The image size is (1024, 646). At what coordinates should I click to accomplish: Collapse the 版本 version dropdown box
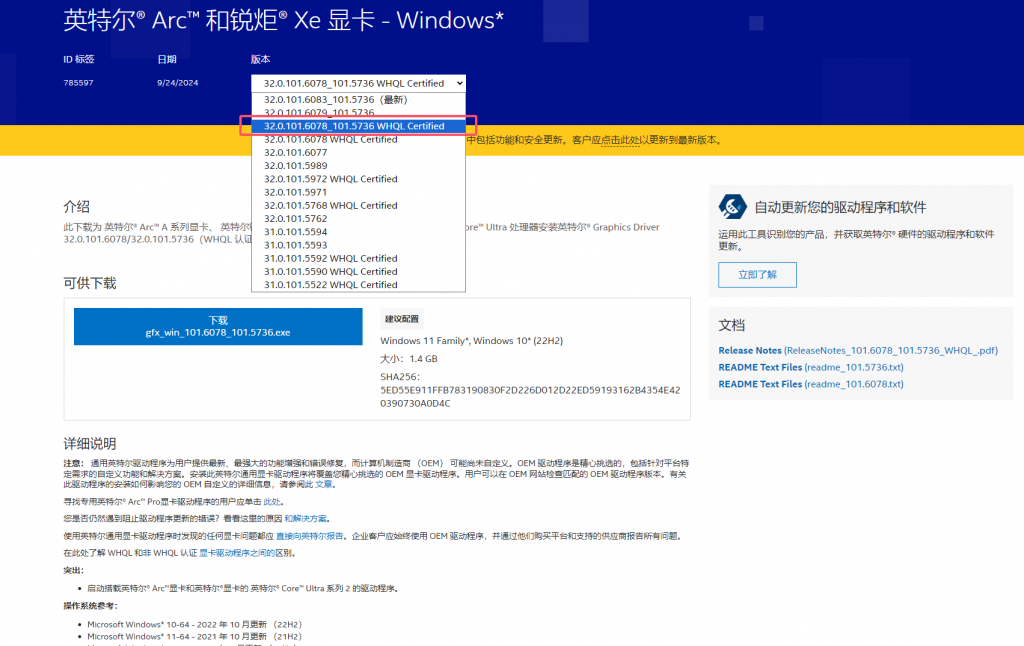tap(358, 83)
